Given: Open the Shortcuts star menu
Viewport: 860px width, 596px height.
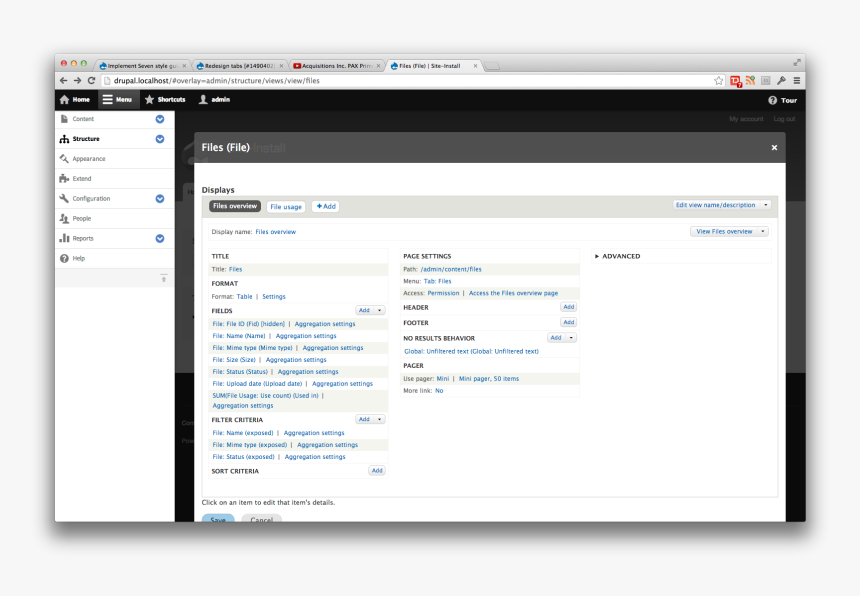Looking at the screenshot, I should coord(150,100).
